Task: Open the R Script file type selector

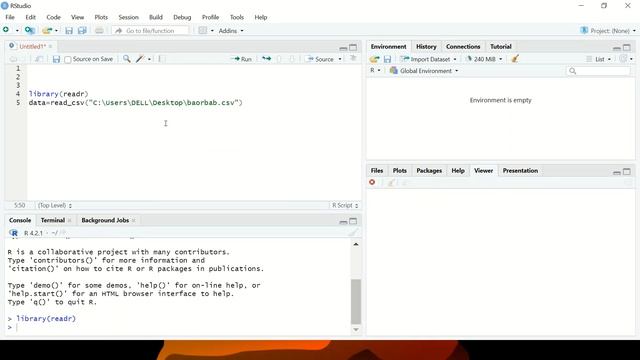Action: point(345,205)
